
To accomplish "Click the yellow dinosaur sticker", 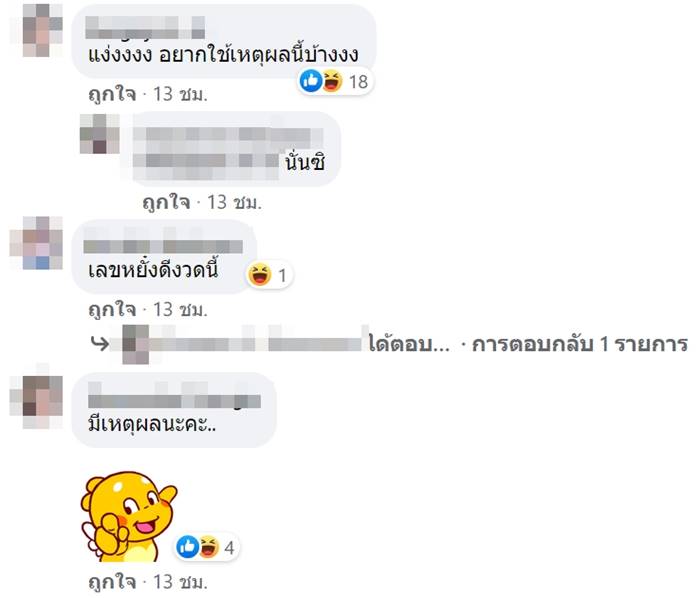I will 129,517.
